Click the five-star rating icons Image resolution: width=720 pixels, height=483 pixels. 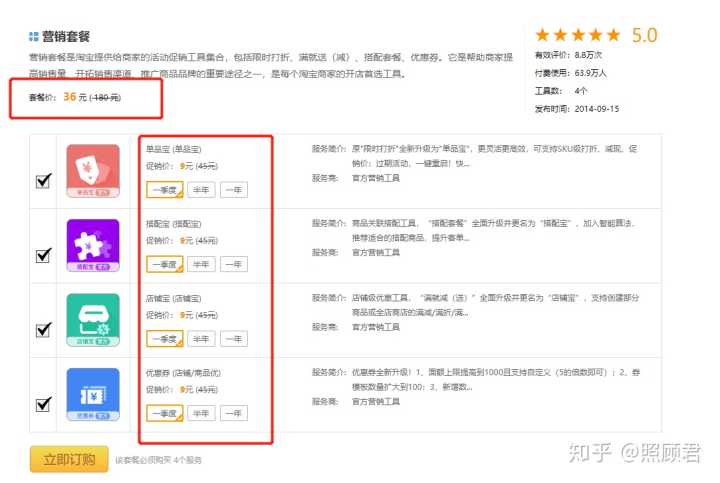click(579, 36)
